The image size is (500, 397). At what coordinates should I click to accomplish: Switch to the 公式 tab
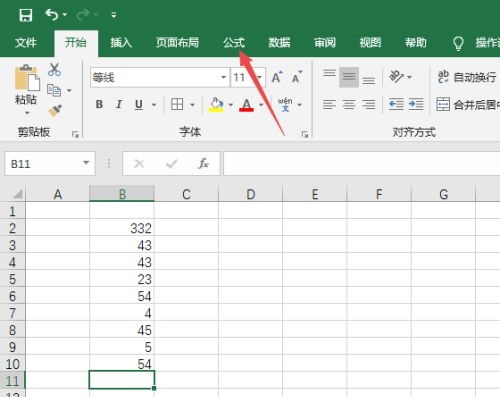(x=234, y=43)
